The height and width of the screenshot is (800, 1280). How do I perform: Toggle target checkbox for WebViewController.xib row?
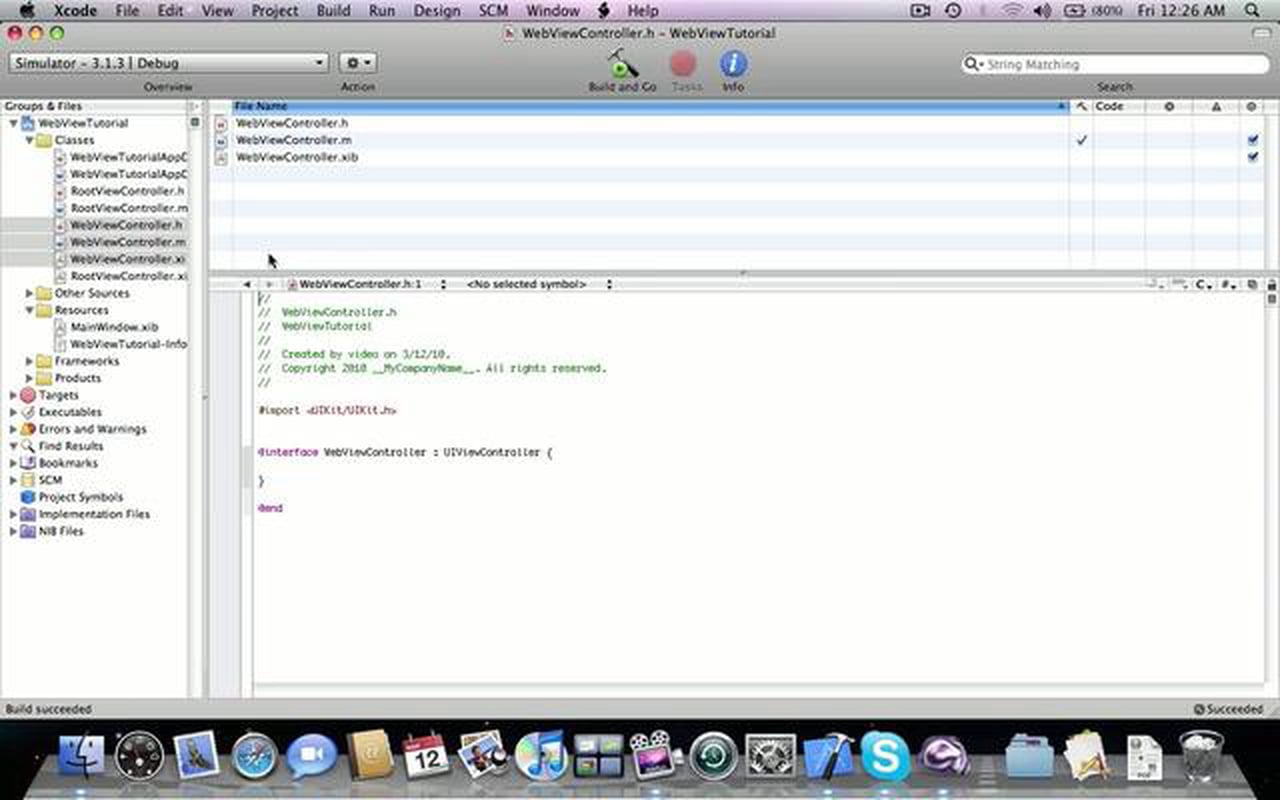(x=1253, y=157)
